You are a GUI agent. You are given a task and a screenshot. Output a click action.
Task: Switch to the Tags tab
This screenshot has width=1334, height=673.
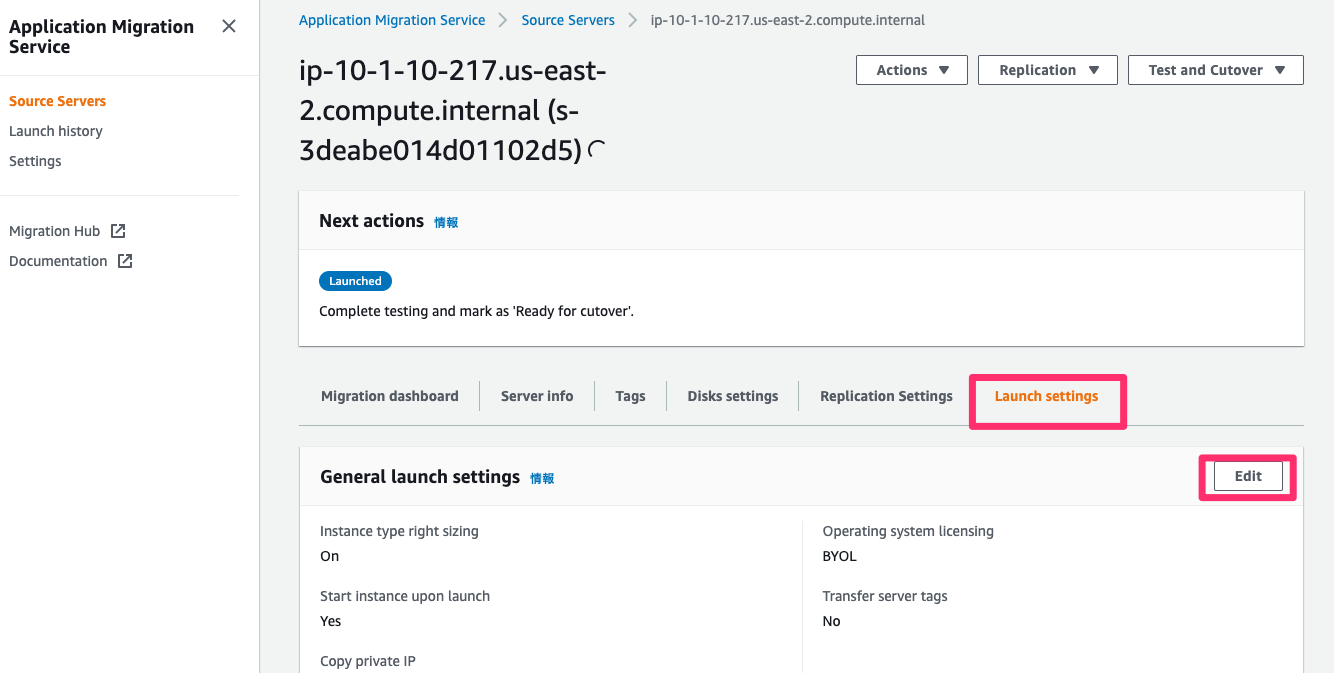[x=630, y=396]
